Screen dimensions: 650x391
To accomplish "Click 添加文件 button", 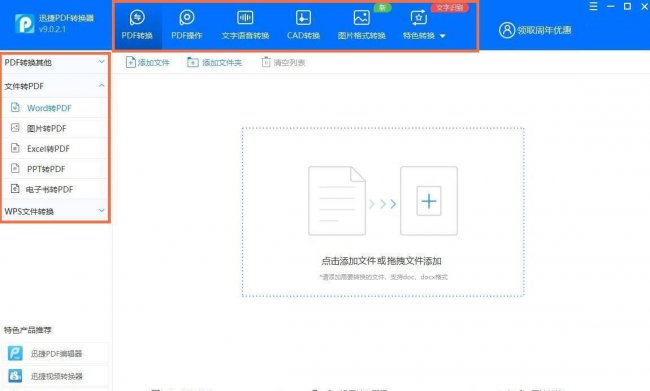I will (x=148, y=62).
